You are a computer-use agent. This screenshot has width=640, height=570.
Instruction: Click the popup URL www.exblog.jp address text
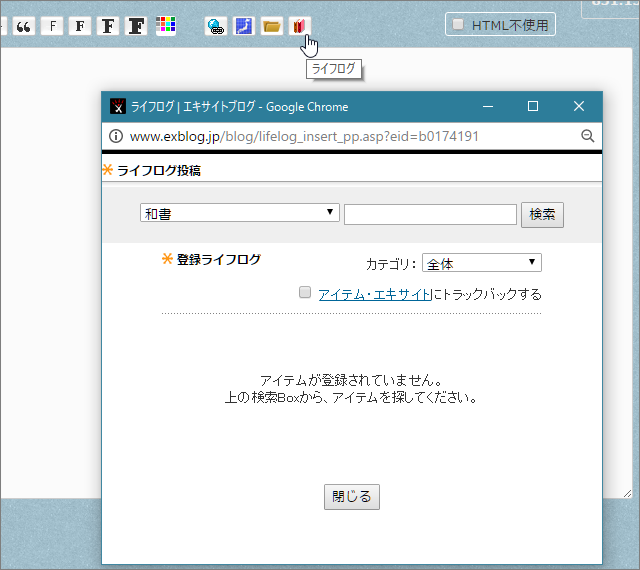304,136
